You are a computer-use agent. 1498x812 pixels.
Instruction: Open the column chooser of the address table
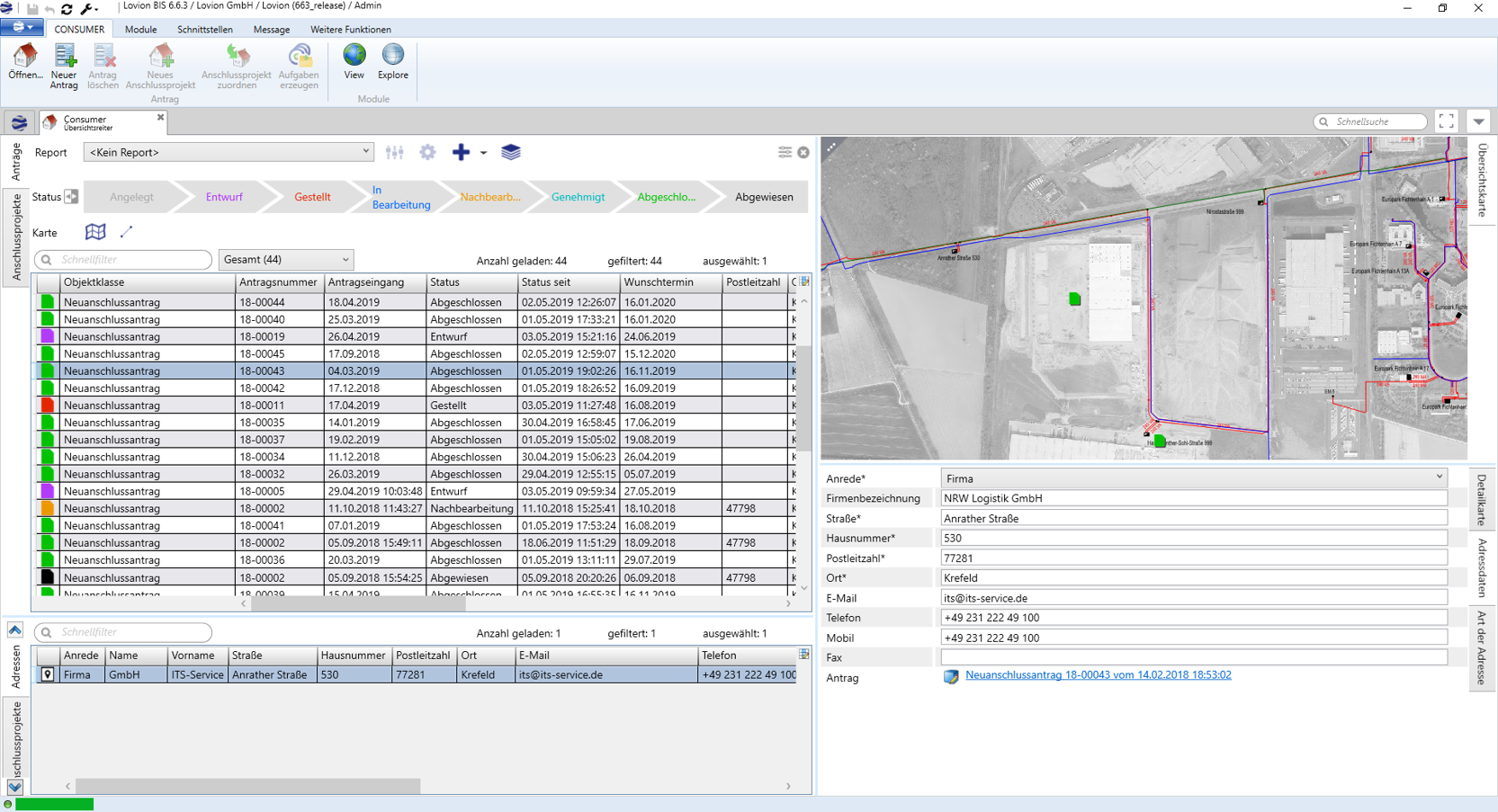pos(804,654)
